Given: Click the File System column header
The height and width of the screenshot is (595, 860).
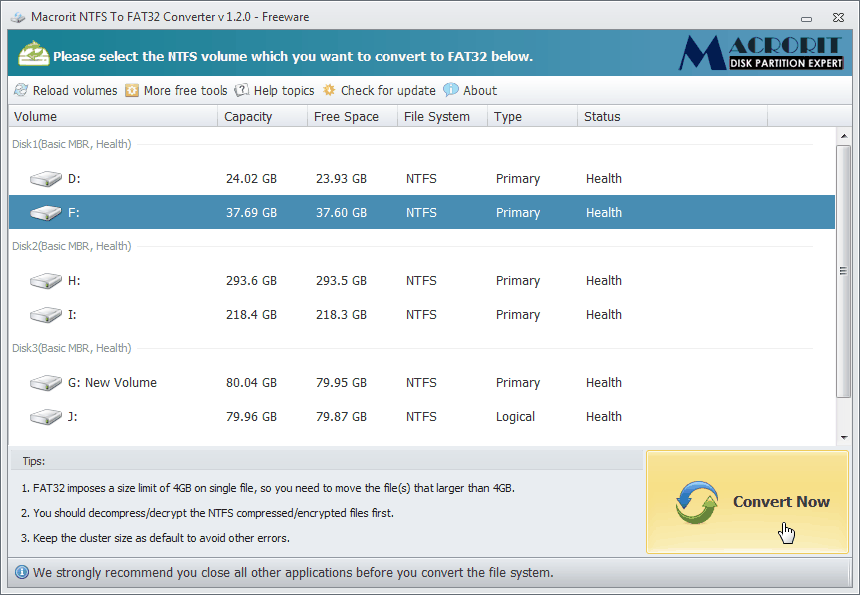Looking at the screenshot, I should 438,116.
